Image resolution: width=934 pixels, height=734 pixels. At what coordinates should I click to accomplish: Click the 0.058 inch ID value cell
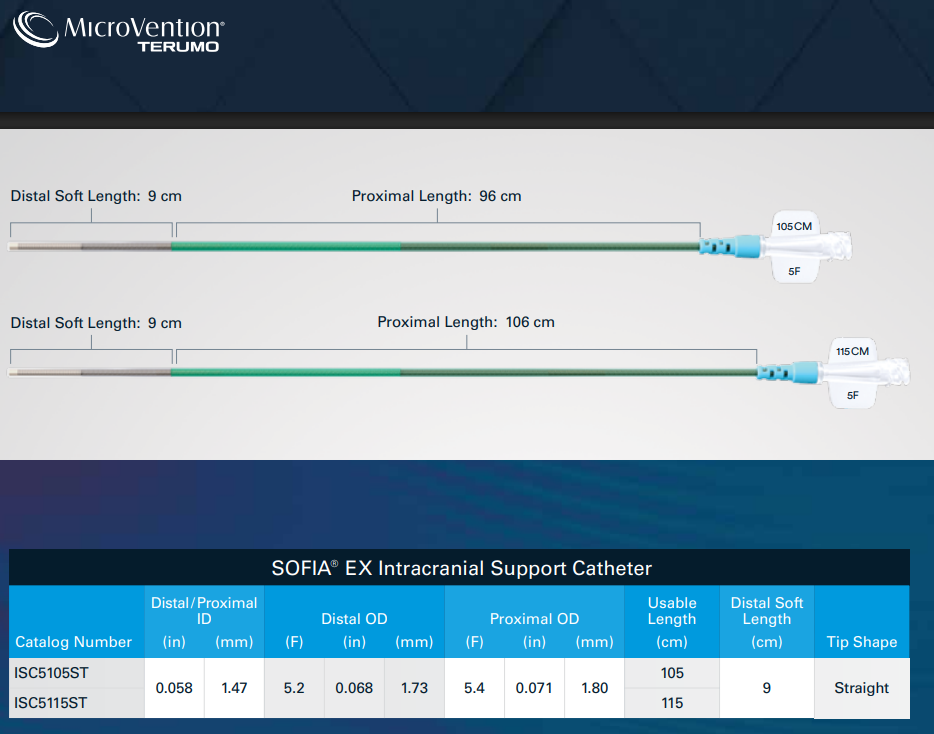coord(174,688)
